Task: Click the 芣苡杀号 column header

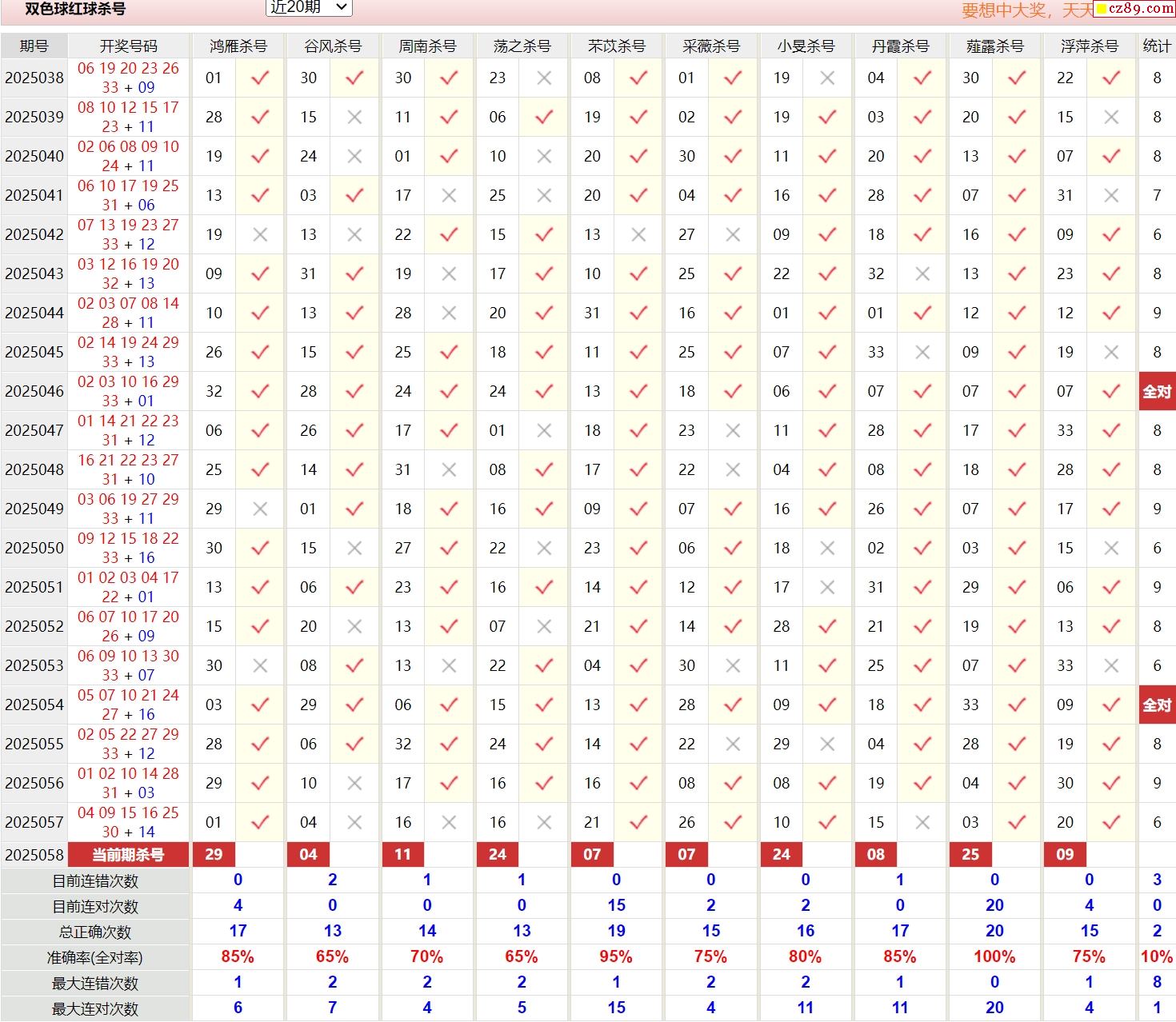Action: coord(616,46)
